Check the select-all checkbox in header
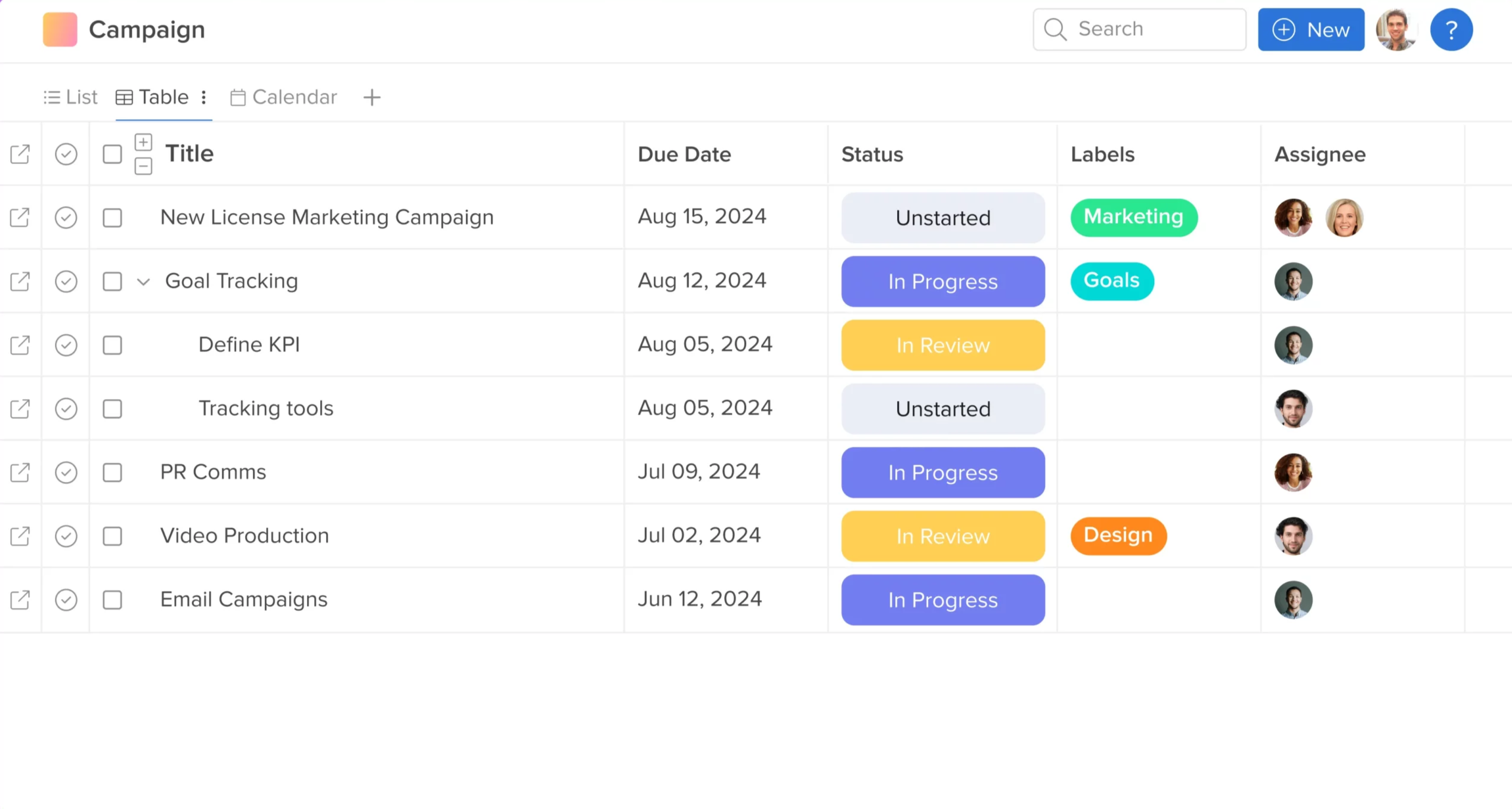This screenshot has width=1512, height=809. (112, 154)
